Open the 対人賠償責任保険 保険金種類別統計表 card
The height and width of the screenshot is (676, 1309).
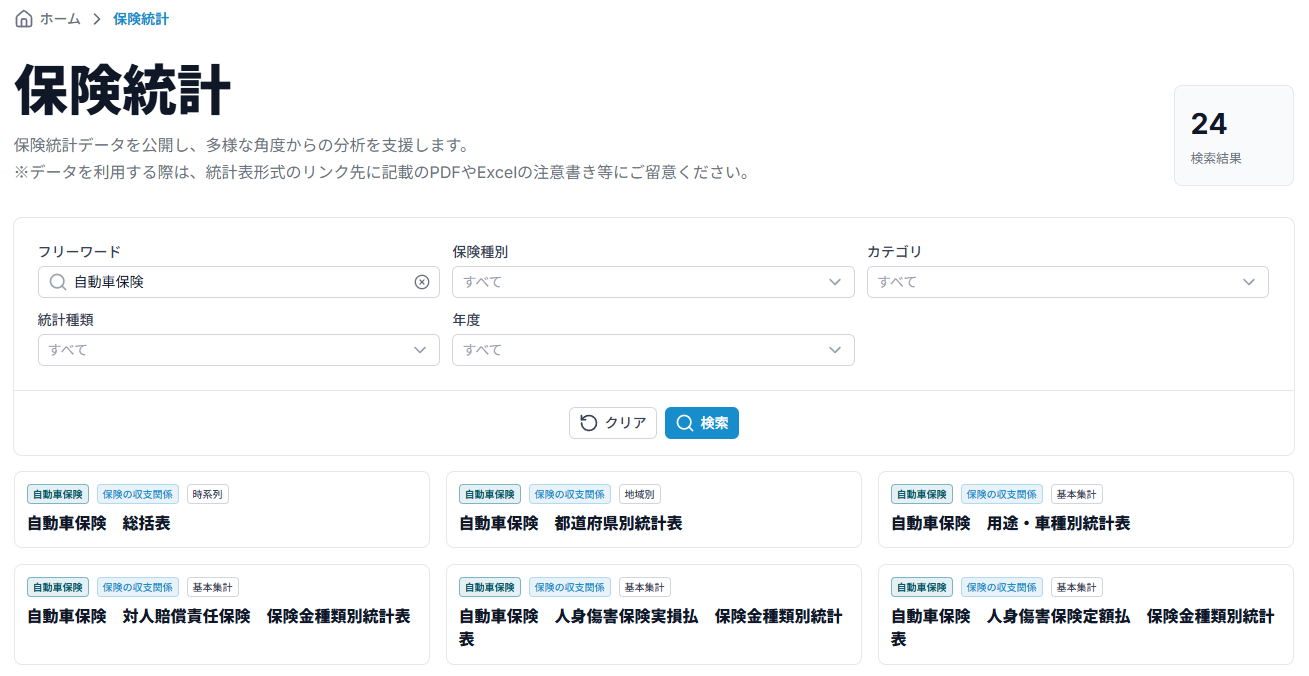click(x=222, y=615)
